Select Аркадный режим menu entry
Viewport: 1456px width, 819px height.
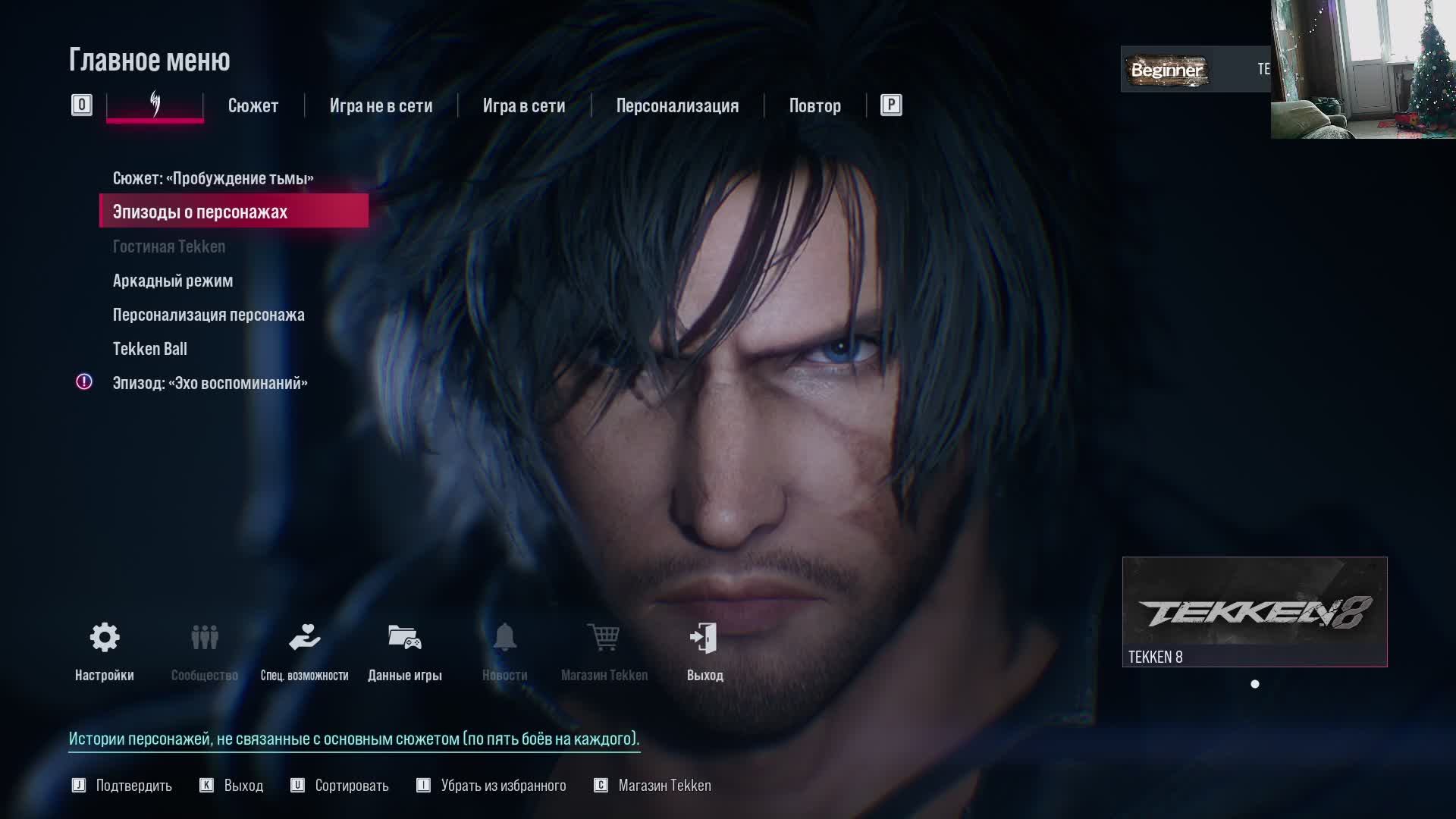point(173,281)
